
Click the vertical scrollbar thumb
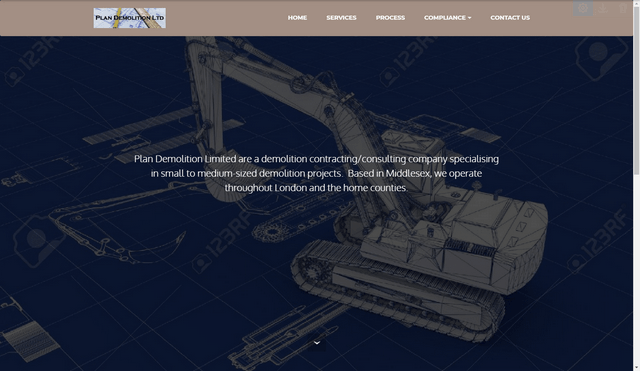[636, 91]
